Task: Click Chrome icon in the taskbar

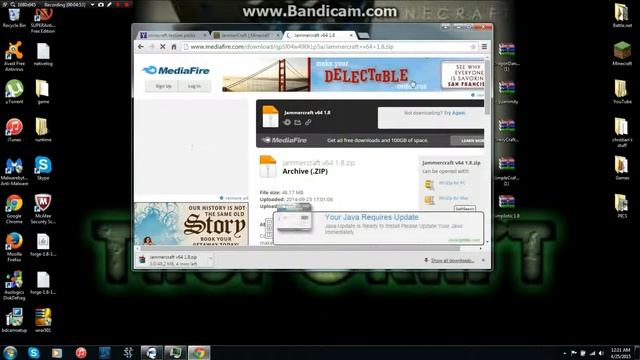Action: point(199,353)
